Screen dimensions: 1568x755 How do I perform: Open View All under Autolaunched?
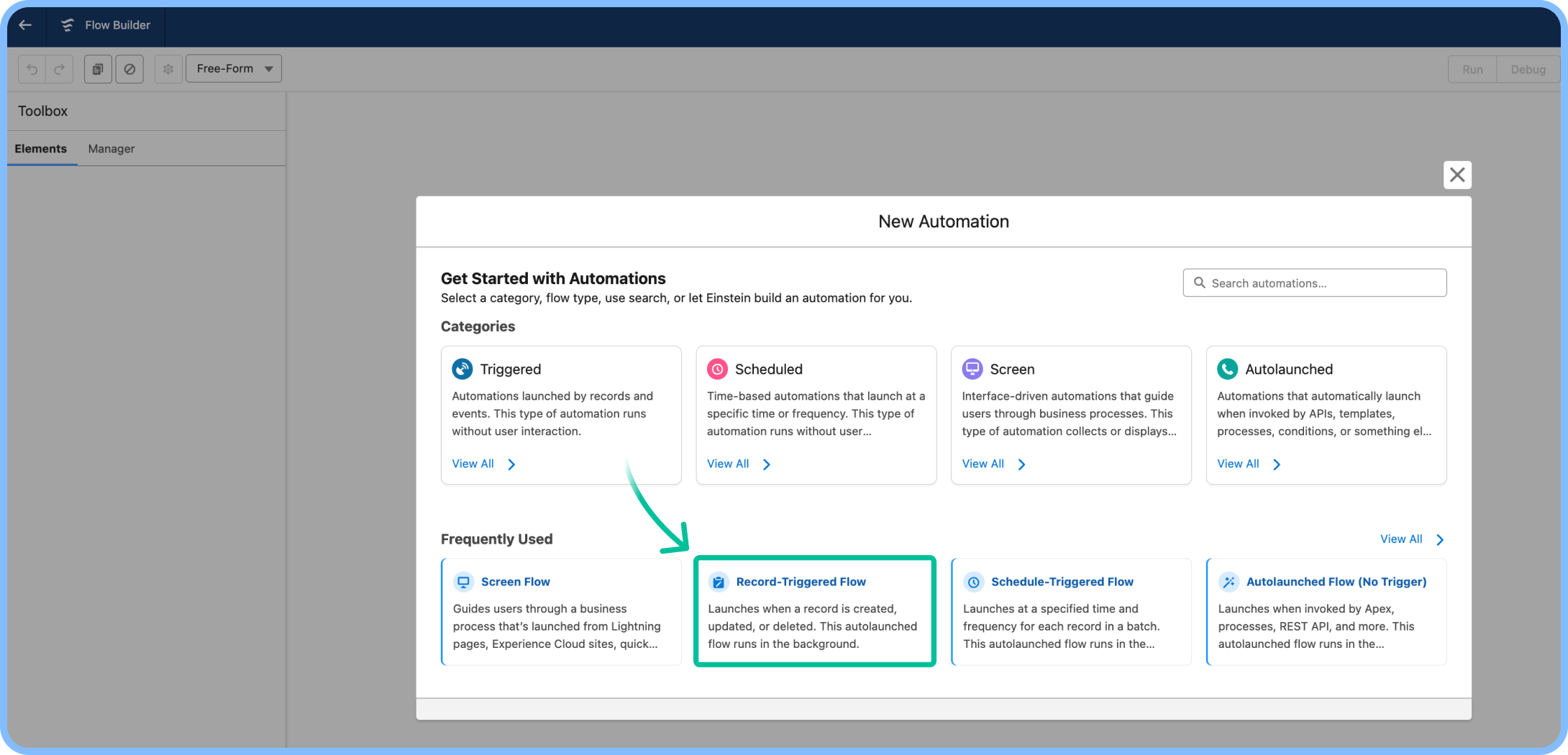pyautogui.click(x=1238, y=464)
